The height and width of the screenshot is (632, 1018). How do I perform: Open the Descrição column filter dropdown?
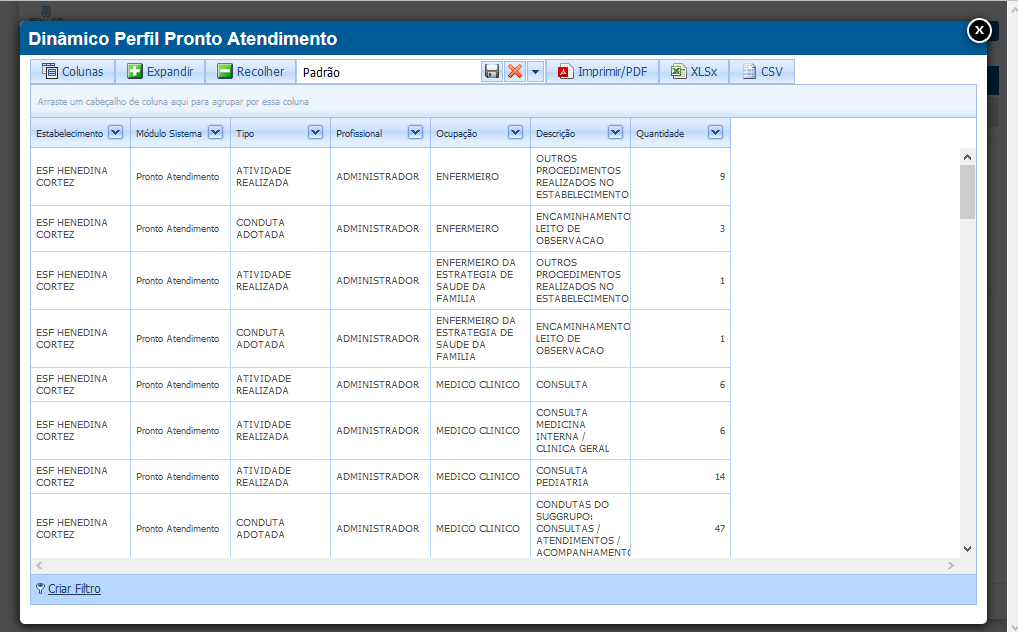(x=615, y=133)
